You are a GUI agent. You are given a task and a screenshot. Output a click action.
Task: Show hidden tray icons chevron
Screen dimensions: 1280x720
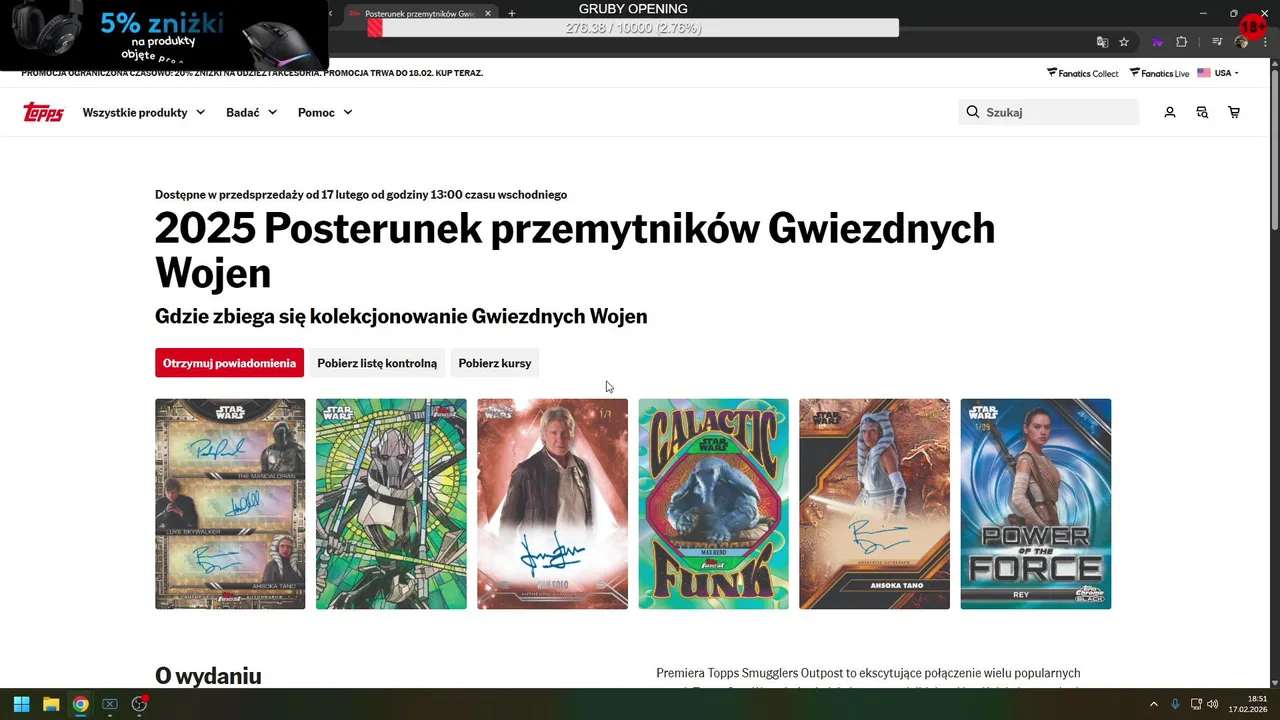pyautogui.click(x=1153, y=704)
